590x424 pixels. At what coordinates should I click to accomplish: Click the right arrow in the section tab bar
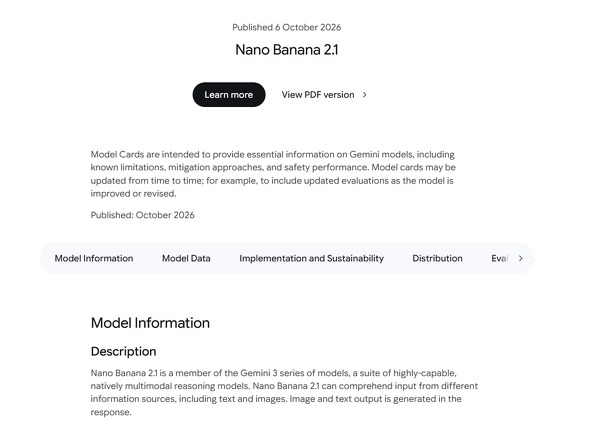pos(520,258)
